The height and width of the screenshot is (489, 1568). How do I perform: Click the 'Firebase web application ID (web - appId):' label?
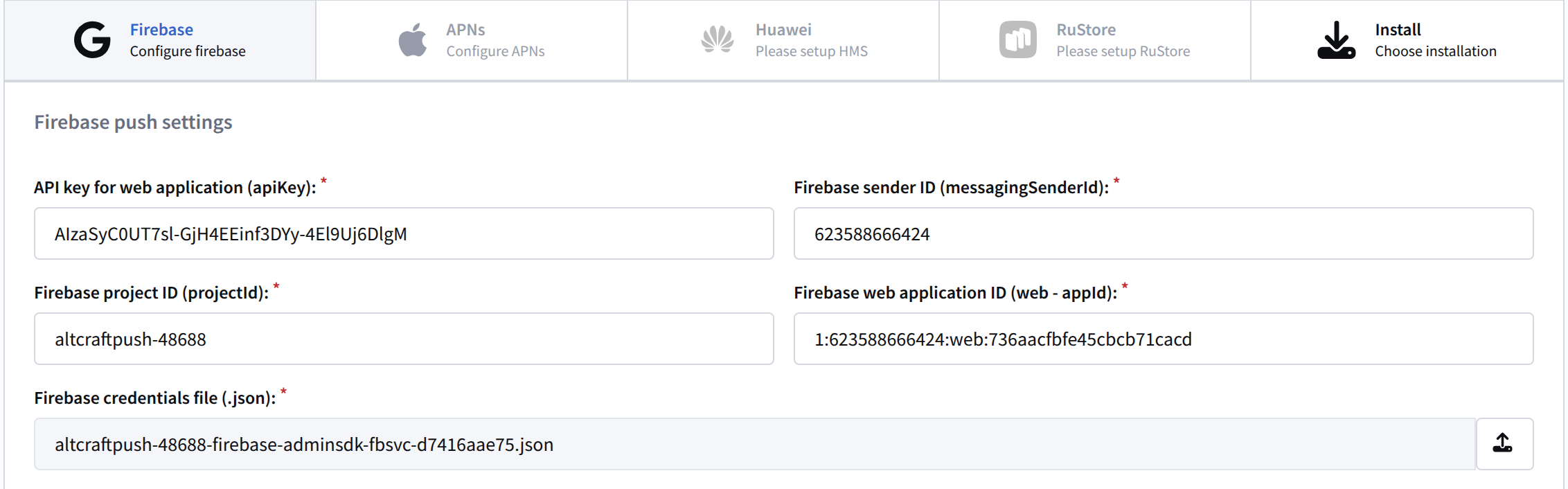pyautogui.click(x=956, y=293)
